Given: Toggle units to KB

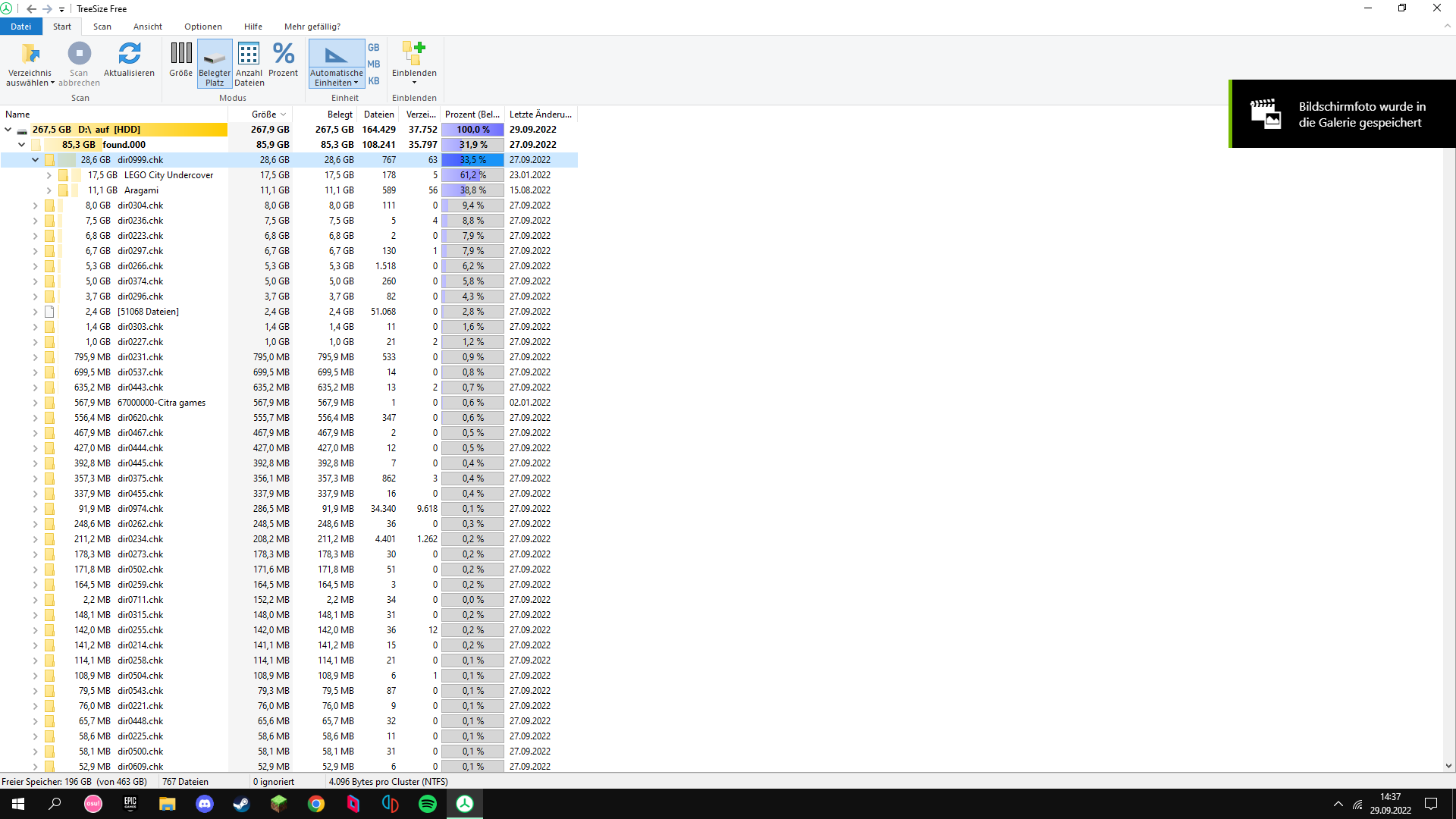Looking at the screenshot, I should pos(373,80).
